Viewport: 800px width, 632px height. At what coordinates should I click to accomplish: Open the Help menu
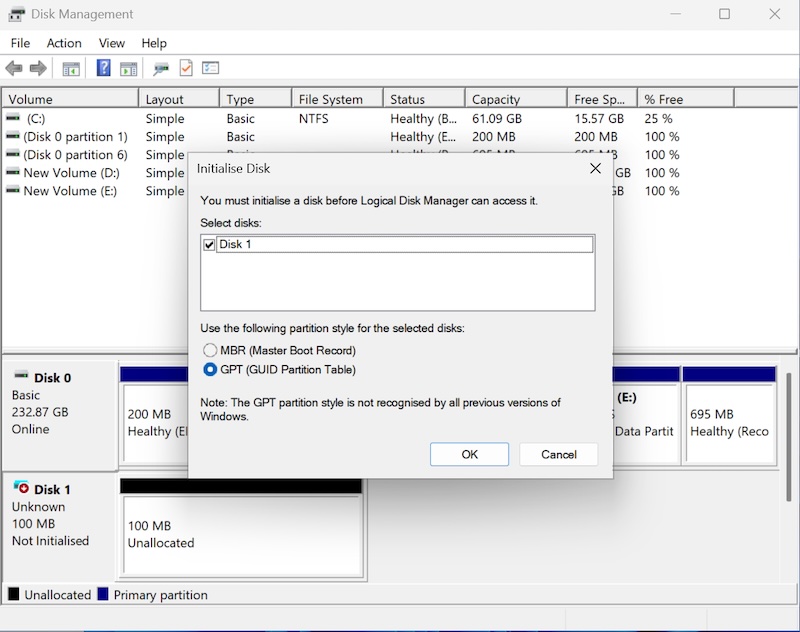[154, 43]
